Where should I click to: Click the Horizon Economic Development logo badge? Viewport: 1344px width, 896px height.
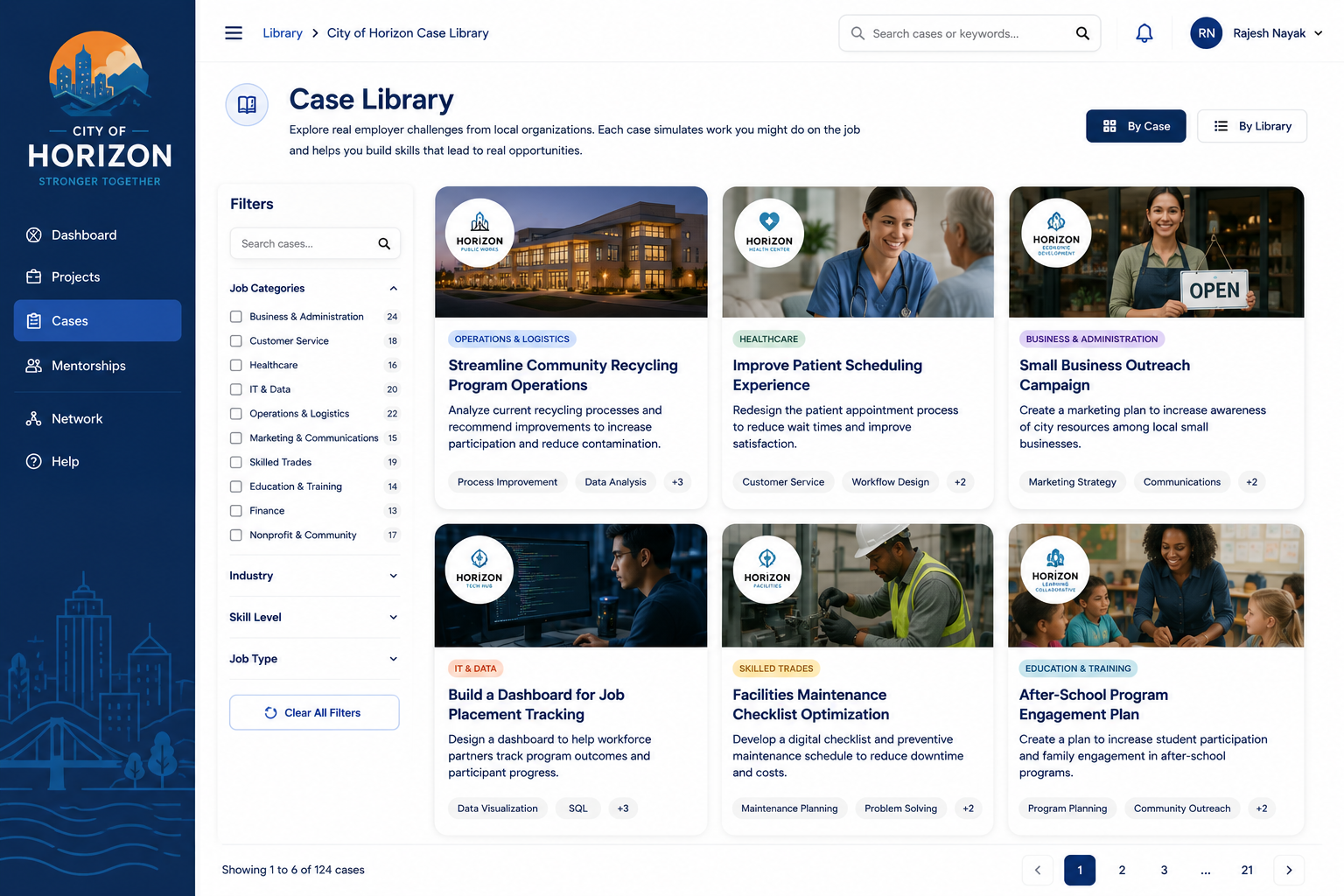1056,232
